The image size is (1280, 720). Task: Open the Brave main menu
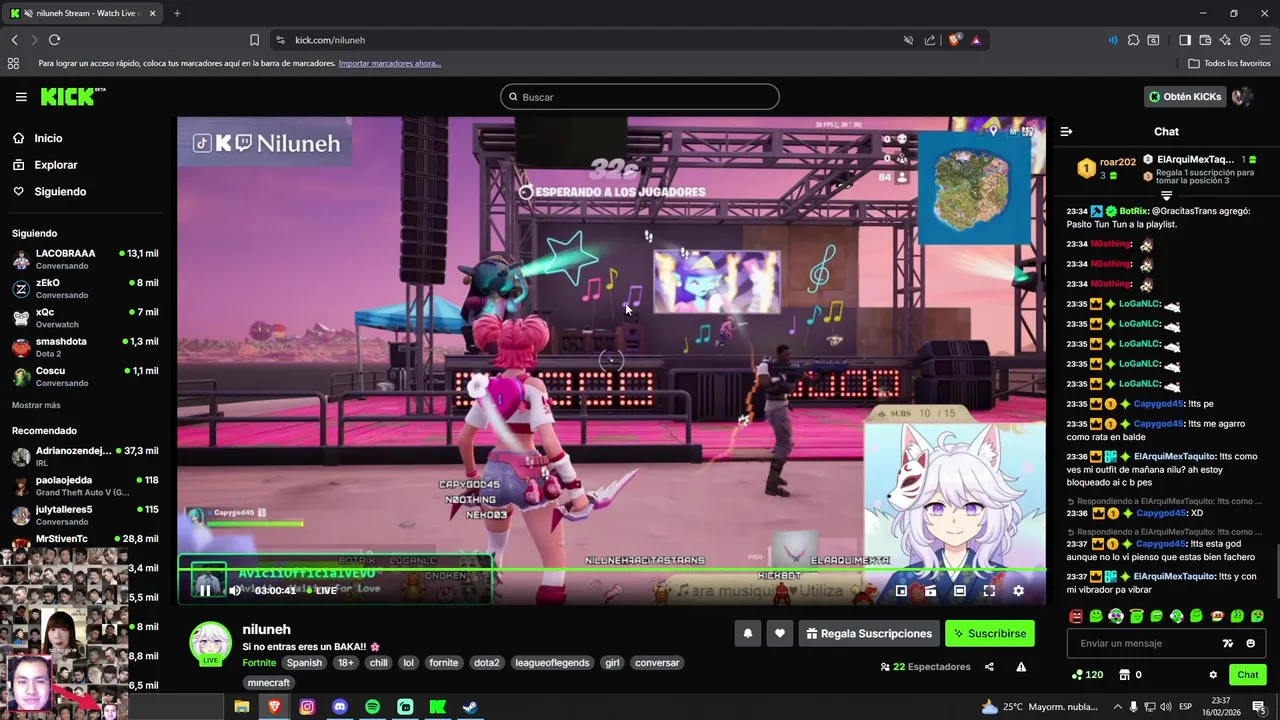pyautogui.click(x=1266, y=40)
